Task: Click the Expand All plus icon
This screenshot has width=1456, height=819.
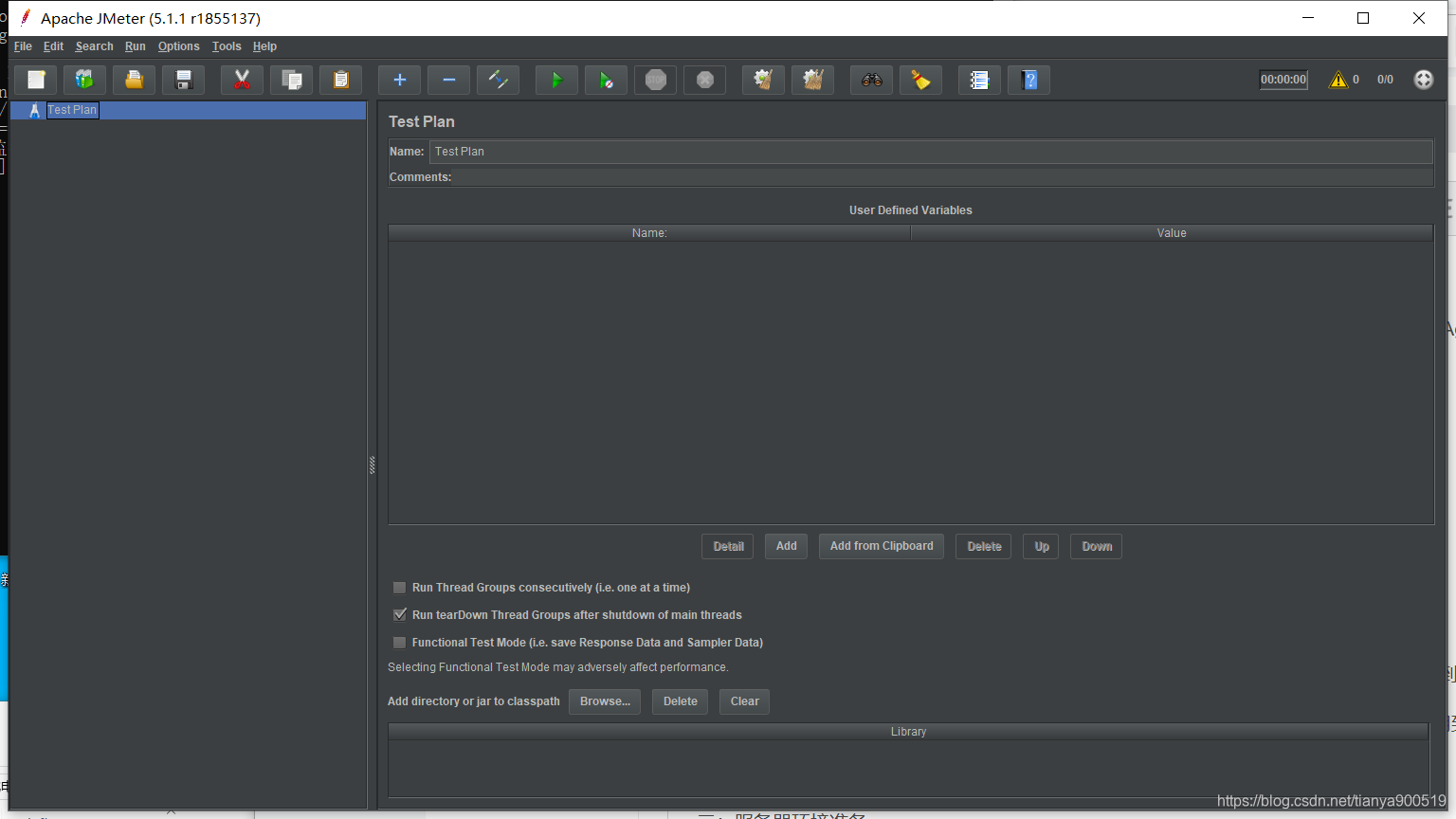Action: pyautogui.click(x=400, y=80)
